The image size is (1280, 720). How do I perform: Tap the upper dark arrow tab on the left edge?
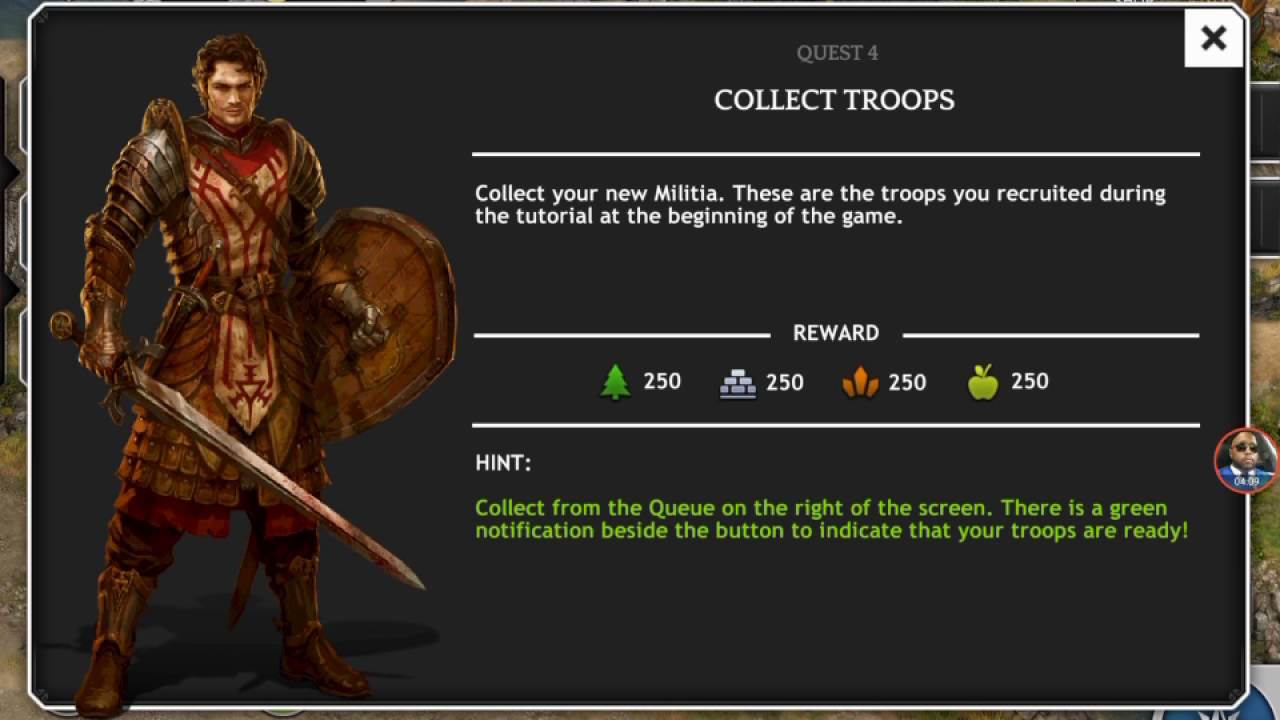9,174
